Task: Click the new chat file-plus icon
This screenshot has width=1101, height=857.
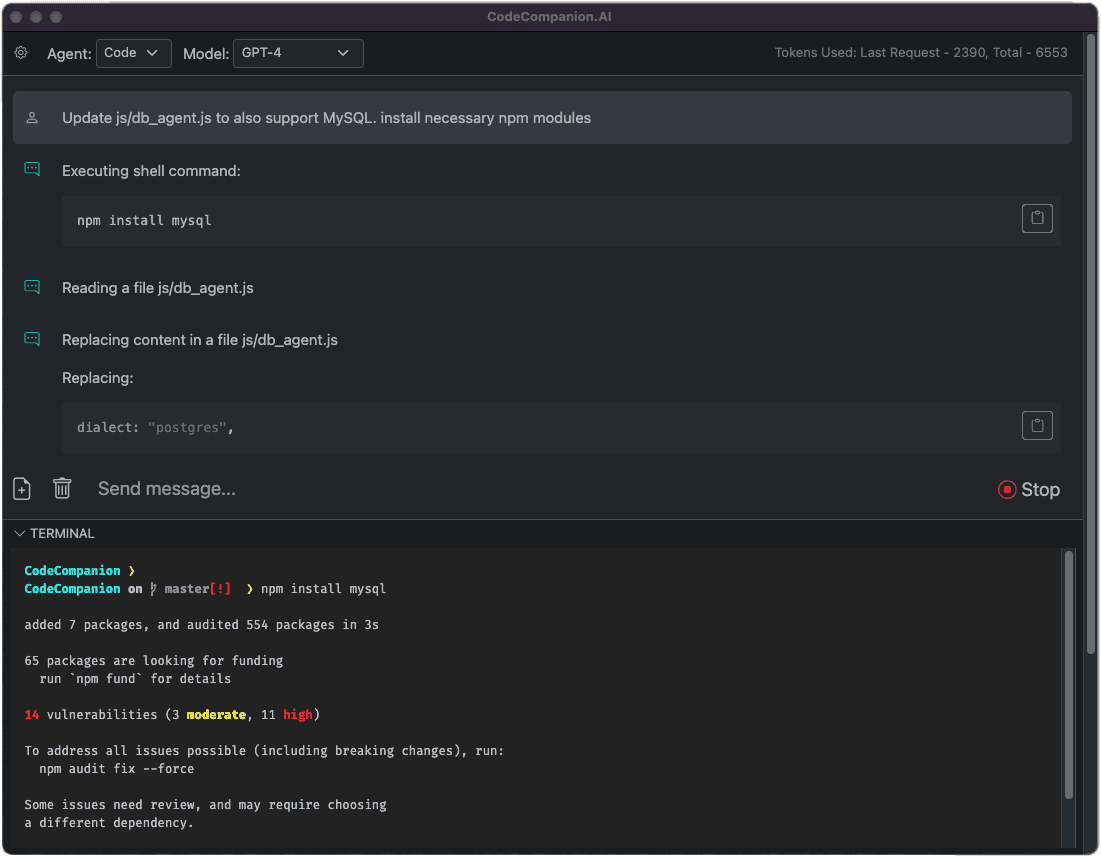Action: 22,489
